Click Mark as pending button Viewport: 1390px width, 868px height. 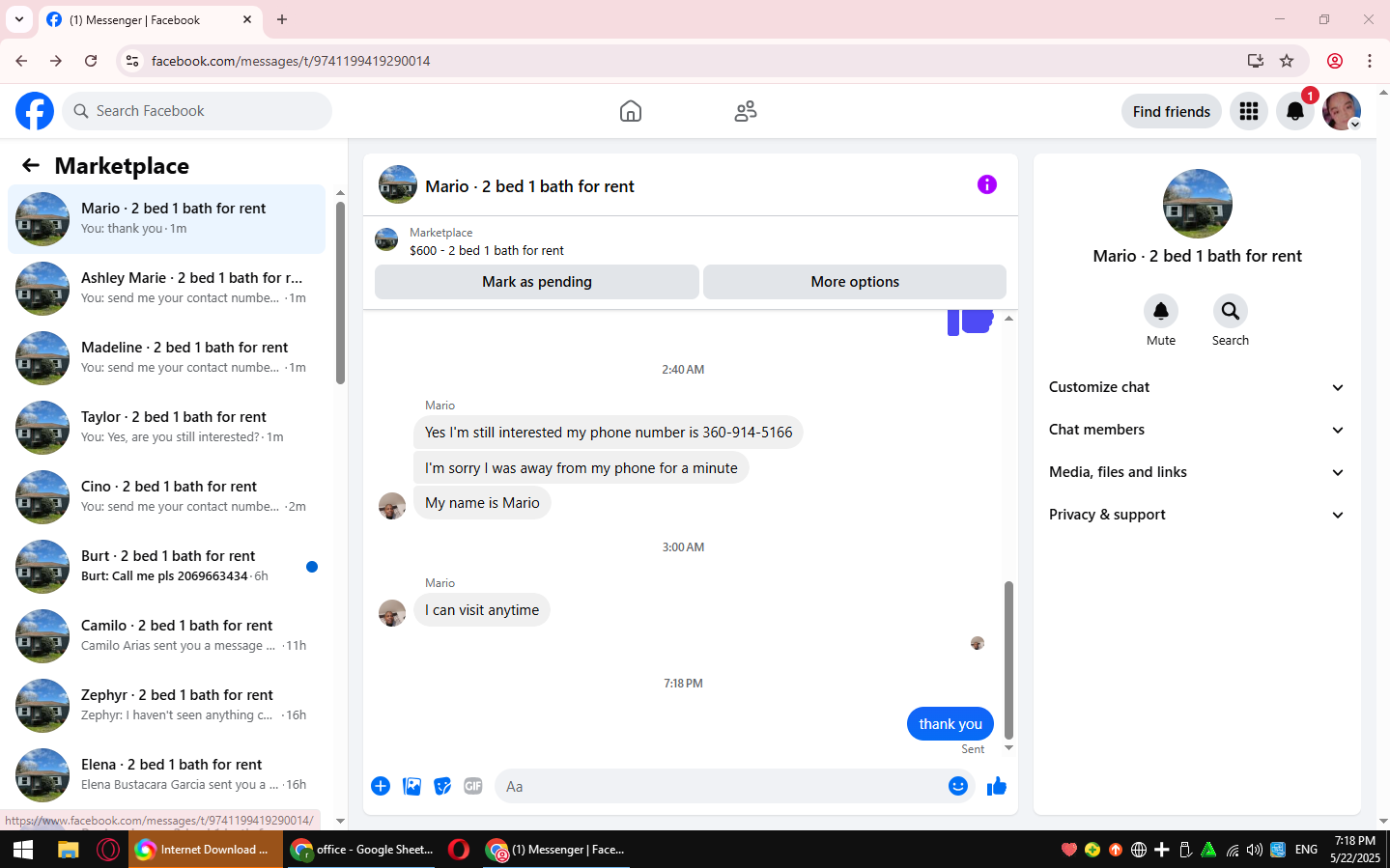coord(537,282)
